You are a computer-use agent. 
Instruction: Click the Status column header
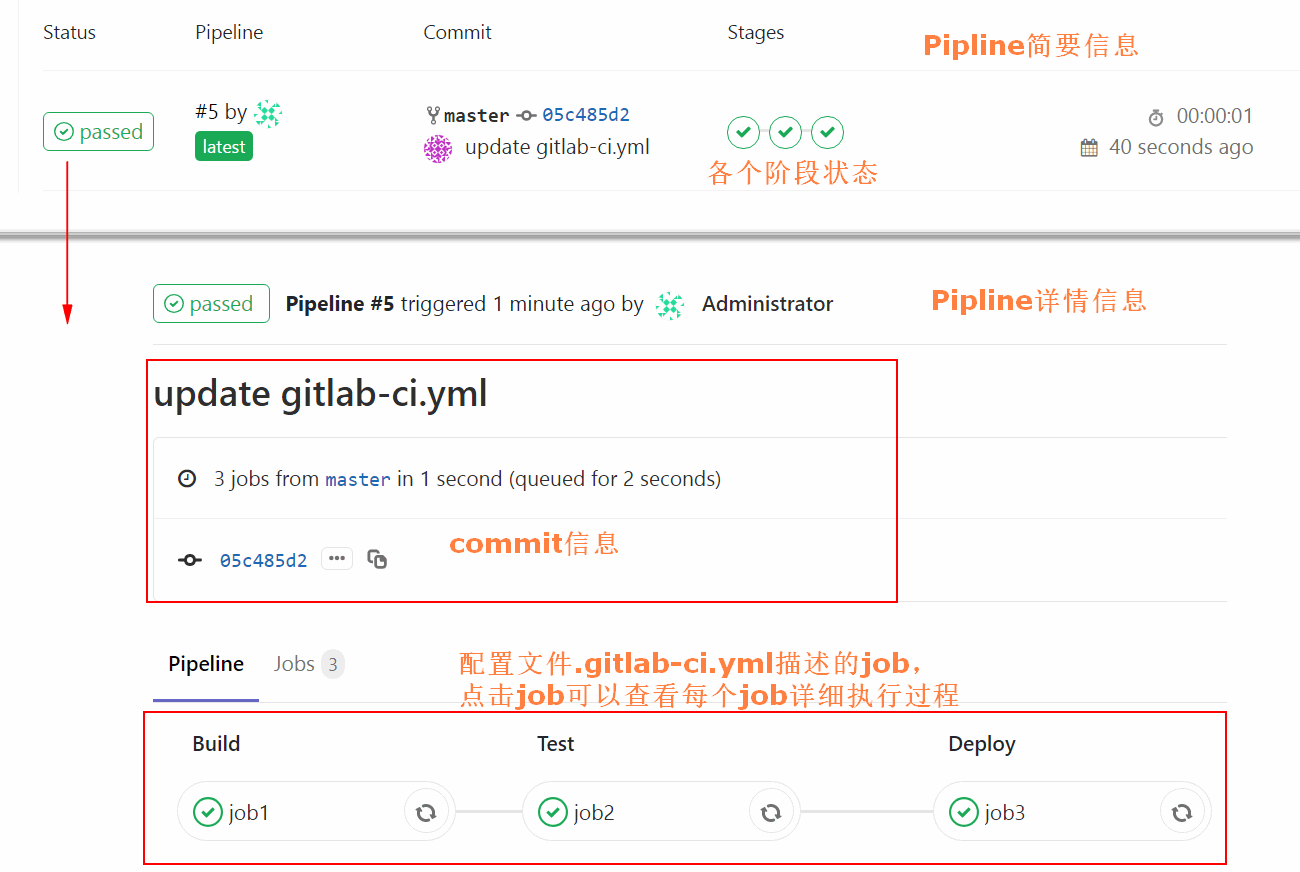tap(69, 32)
